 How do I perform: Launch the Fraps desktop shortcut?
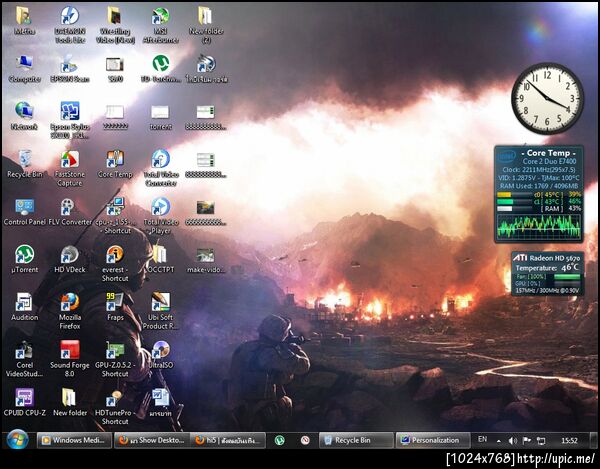point(115,307)
